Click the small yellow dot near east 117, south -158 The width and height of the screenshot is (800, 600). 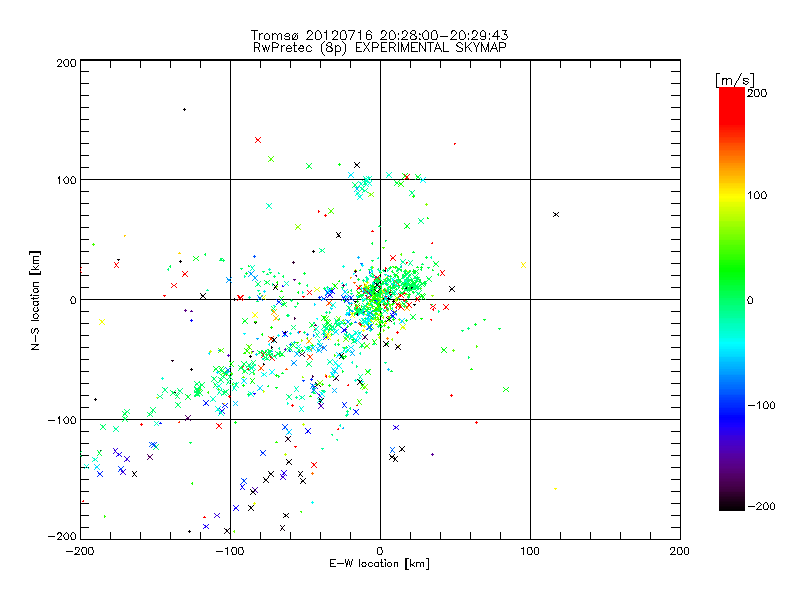pyautogui.click(x=556, y=489)
